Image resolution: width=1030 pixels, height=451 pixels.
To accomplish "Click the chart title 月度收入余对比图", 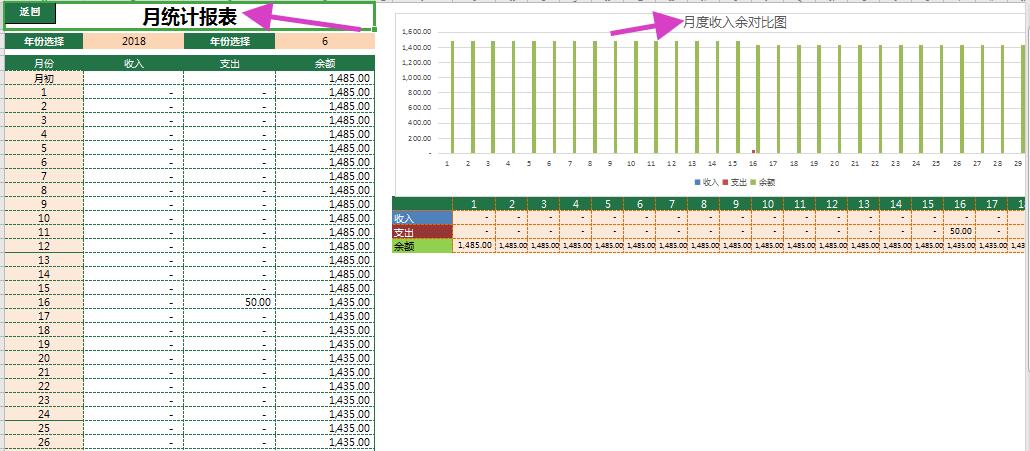I will point(734,22).
